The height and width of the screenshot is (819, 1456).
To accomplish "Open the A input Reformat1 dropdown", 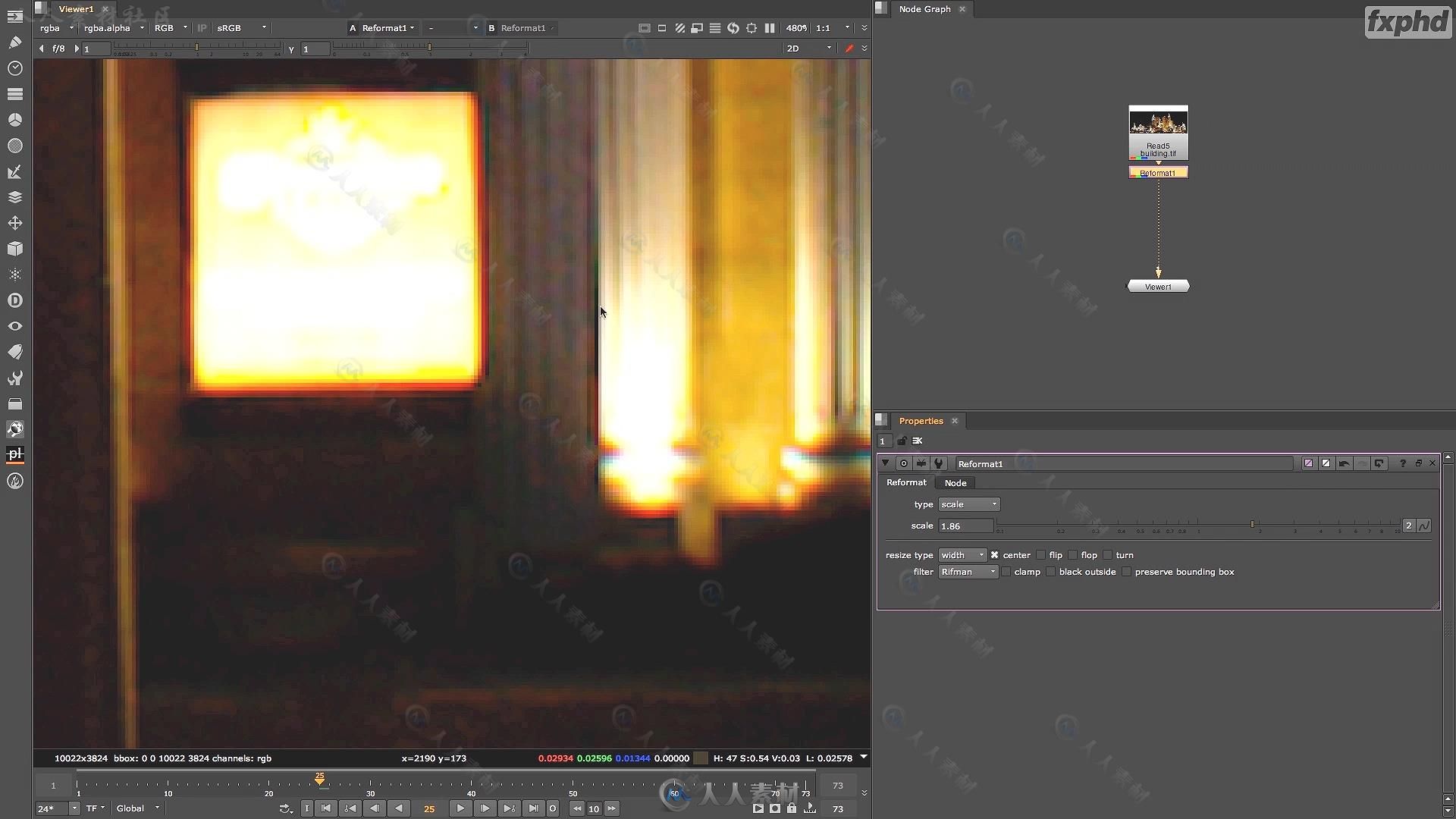I will [388, 28].
